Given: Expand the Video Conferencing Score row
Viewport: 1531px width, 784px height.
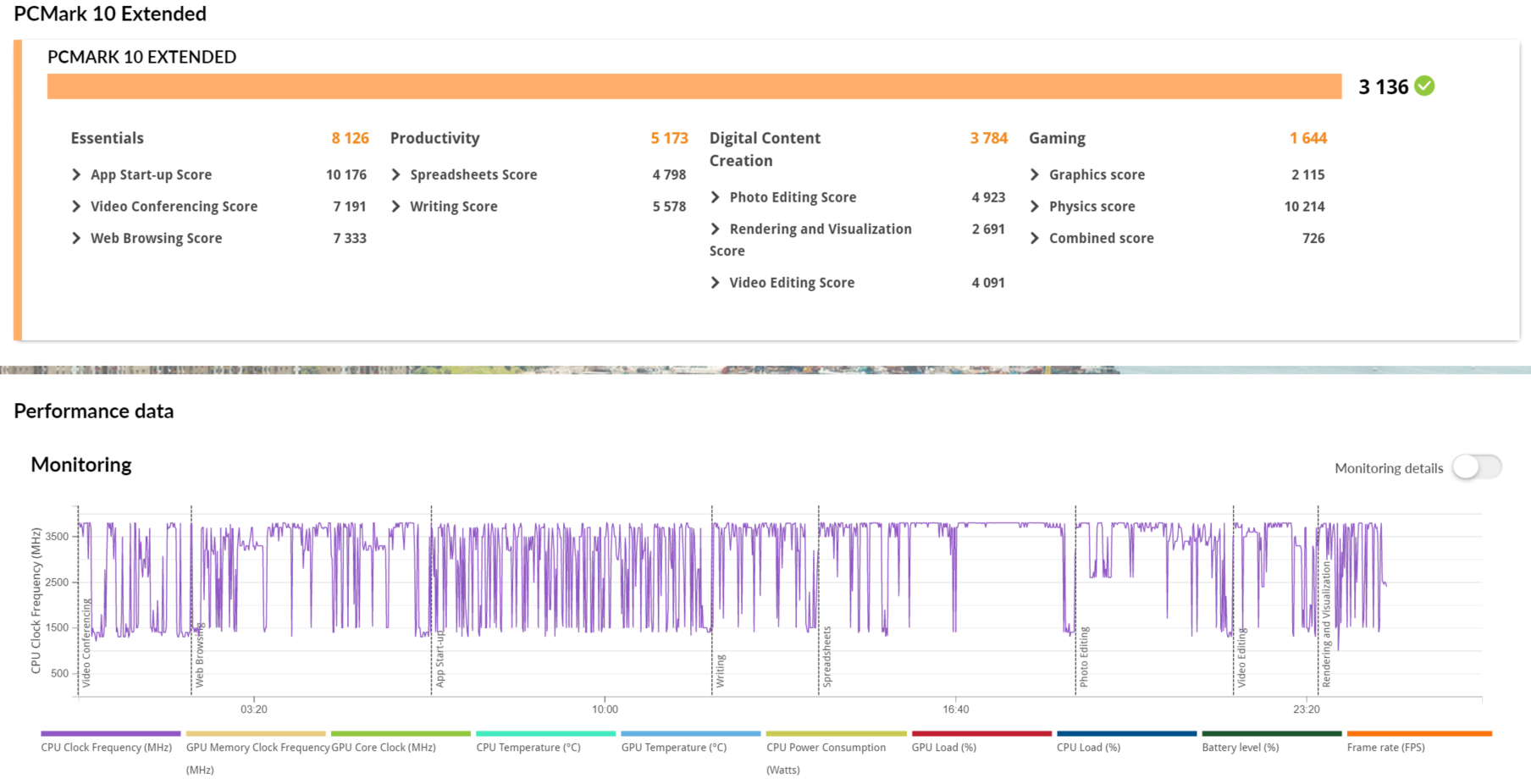Looking at the screenshot, I should tap(76, 207).
